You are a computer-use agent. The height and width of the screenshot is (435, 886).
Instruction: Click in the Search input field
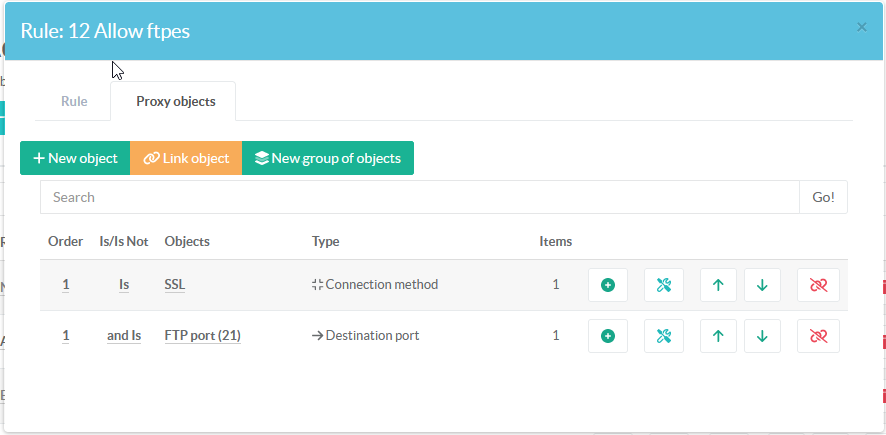coord(419,197)
